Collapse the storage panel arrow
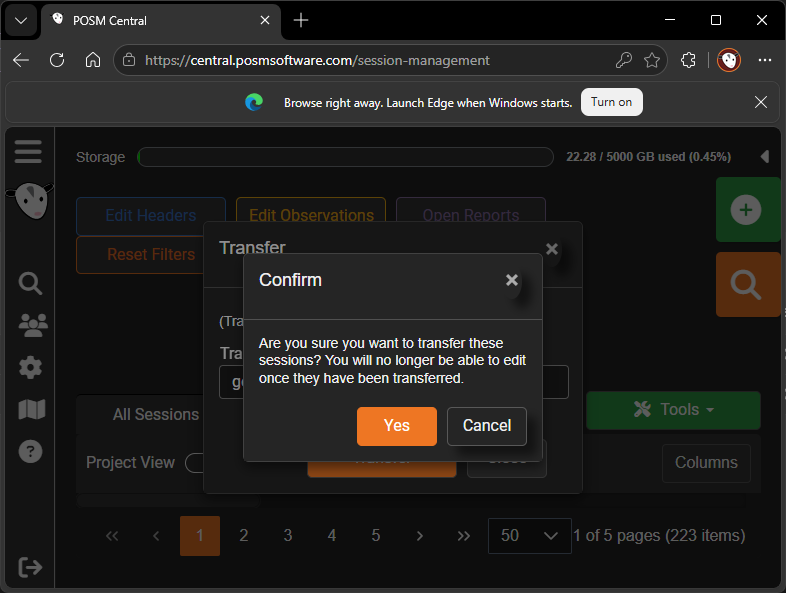 [x=764, y=156]
